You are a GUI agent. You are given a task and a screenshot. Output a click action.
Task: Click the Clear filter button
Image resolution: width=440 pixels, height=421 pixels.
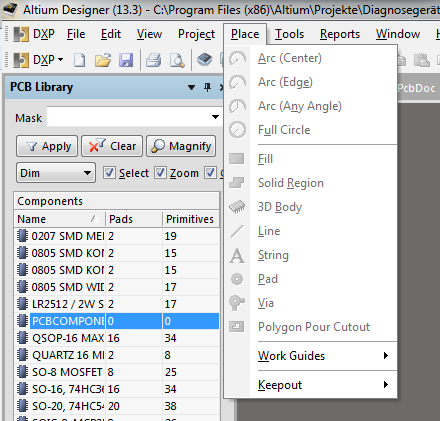(112, 146)
